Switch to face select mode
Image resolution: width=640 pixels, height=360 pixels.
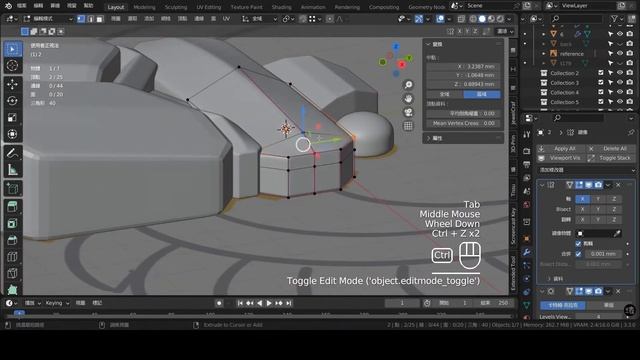coord(100,19)
